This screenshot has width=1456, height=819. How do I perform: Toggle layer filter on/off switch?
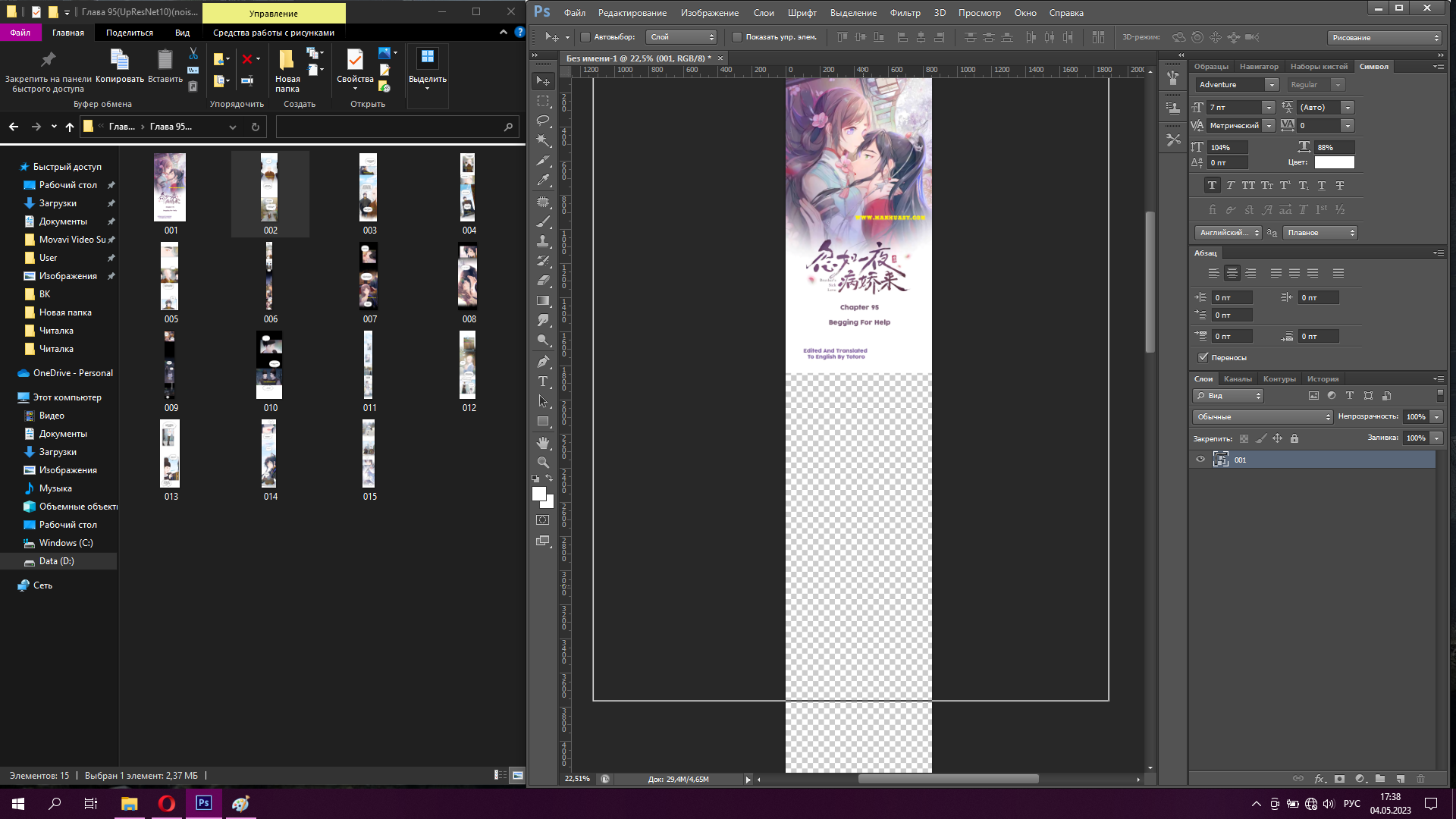click(x=1440, y=396)
